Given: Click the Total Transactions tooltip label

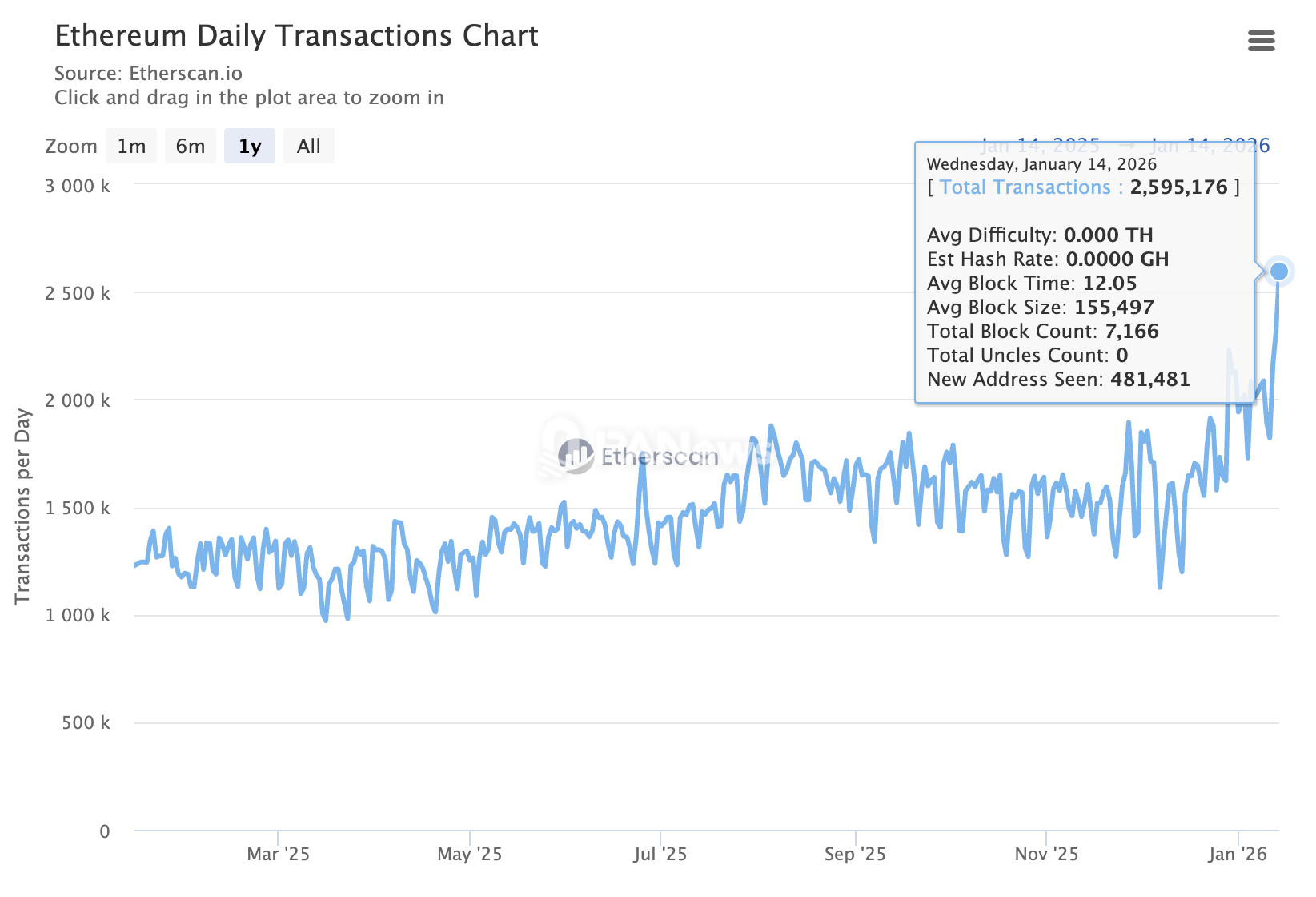Looking at the screenshot, I should 1025,187.
